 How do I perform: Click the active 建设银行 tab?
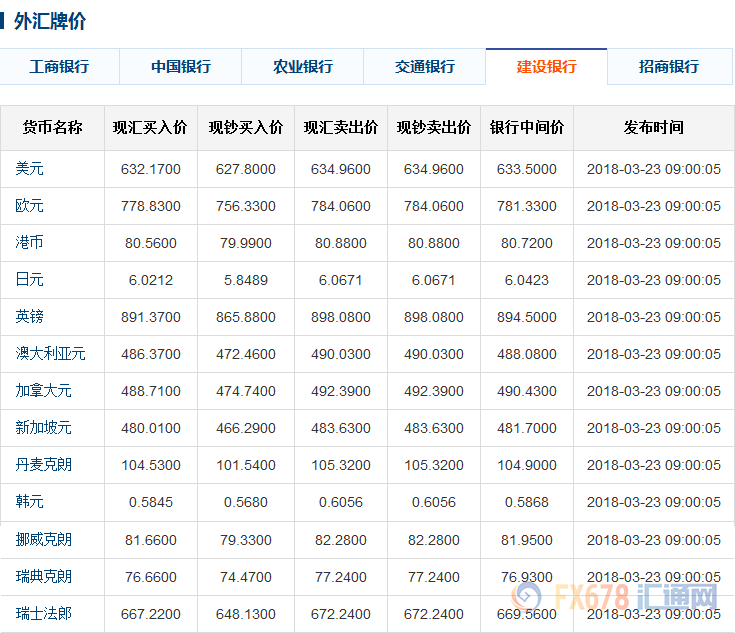click(546, 67)
